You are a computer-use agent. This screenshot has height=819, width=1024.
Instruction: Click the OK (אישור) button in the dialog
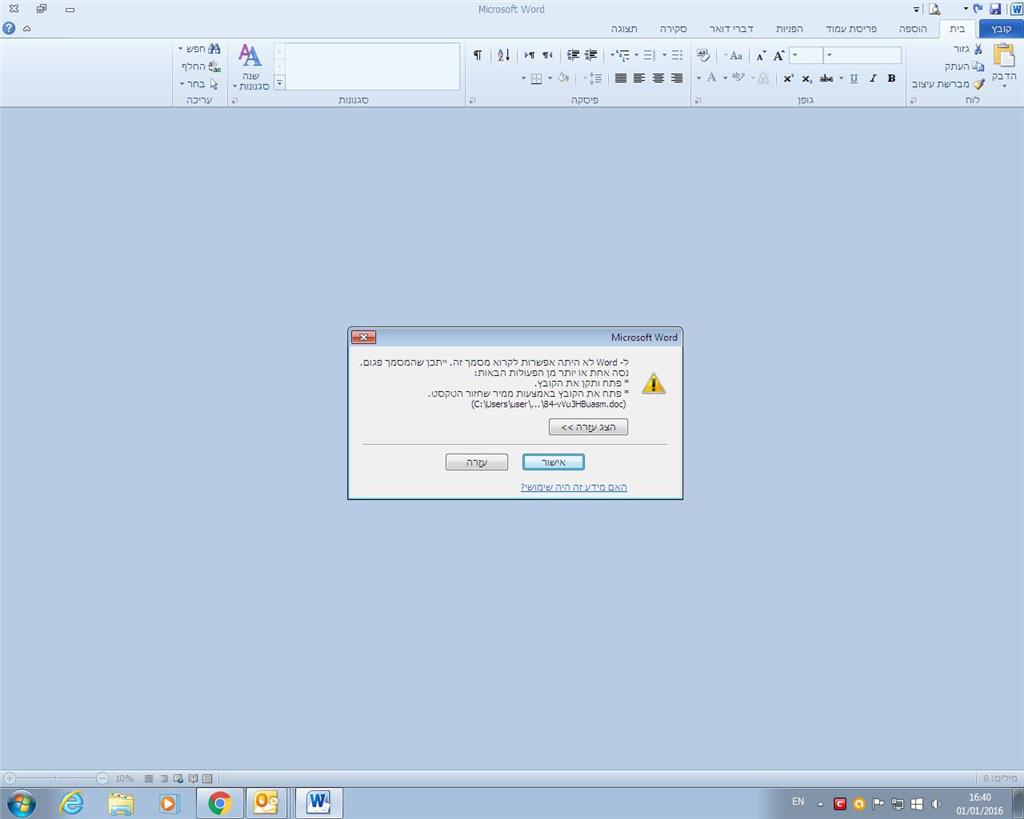pyautogui.click(x=553, y=462)
